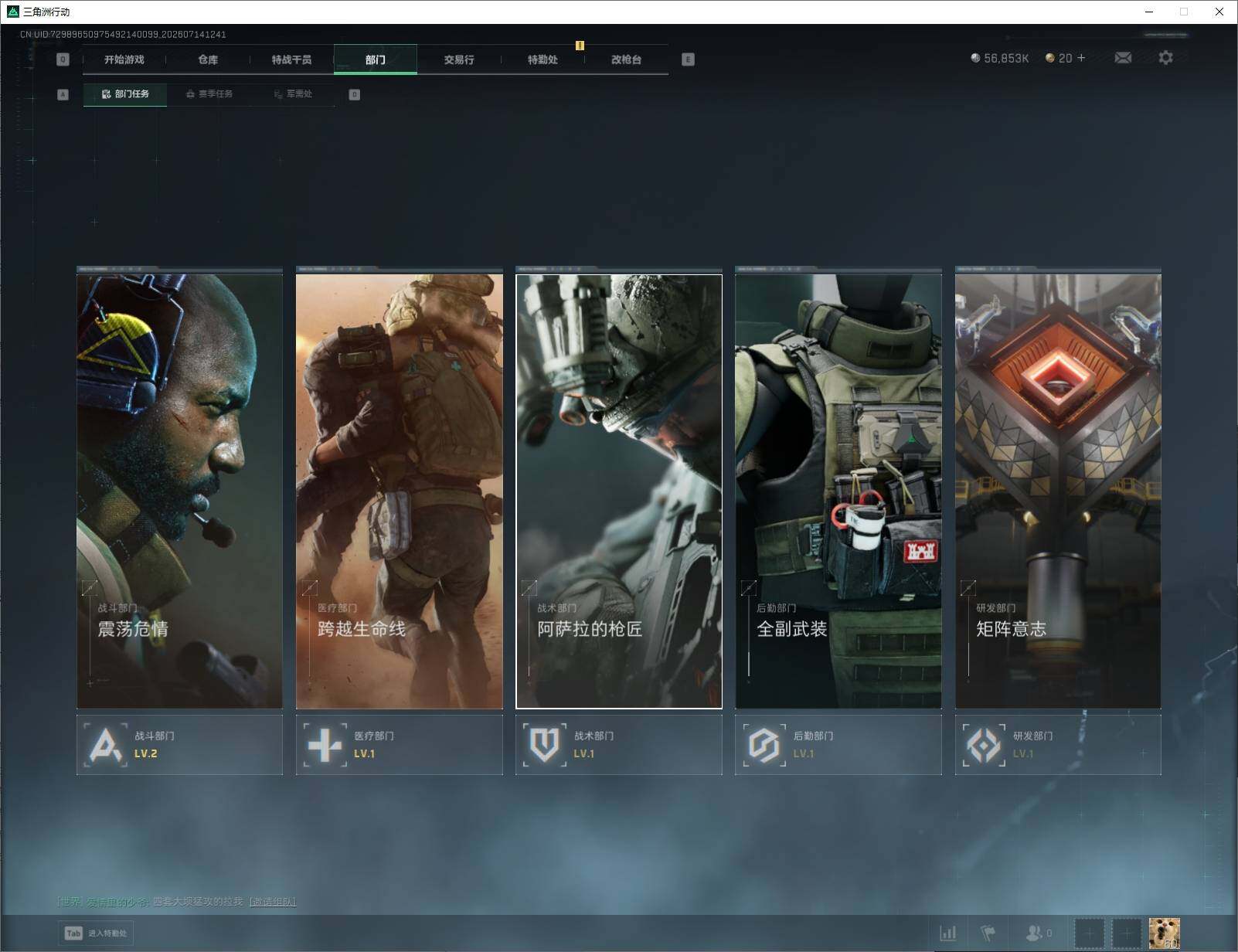1238x952 pixels.
Task: Open the mail envelope icon
Action: 1123,58
